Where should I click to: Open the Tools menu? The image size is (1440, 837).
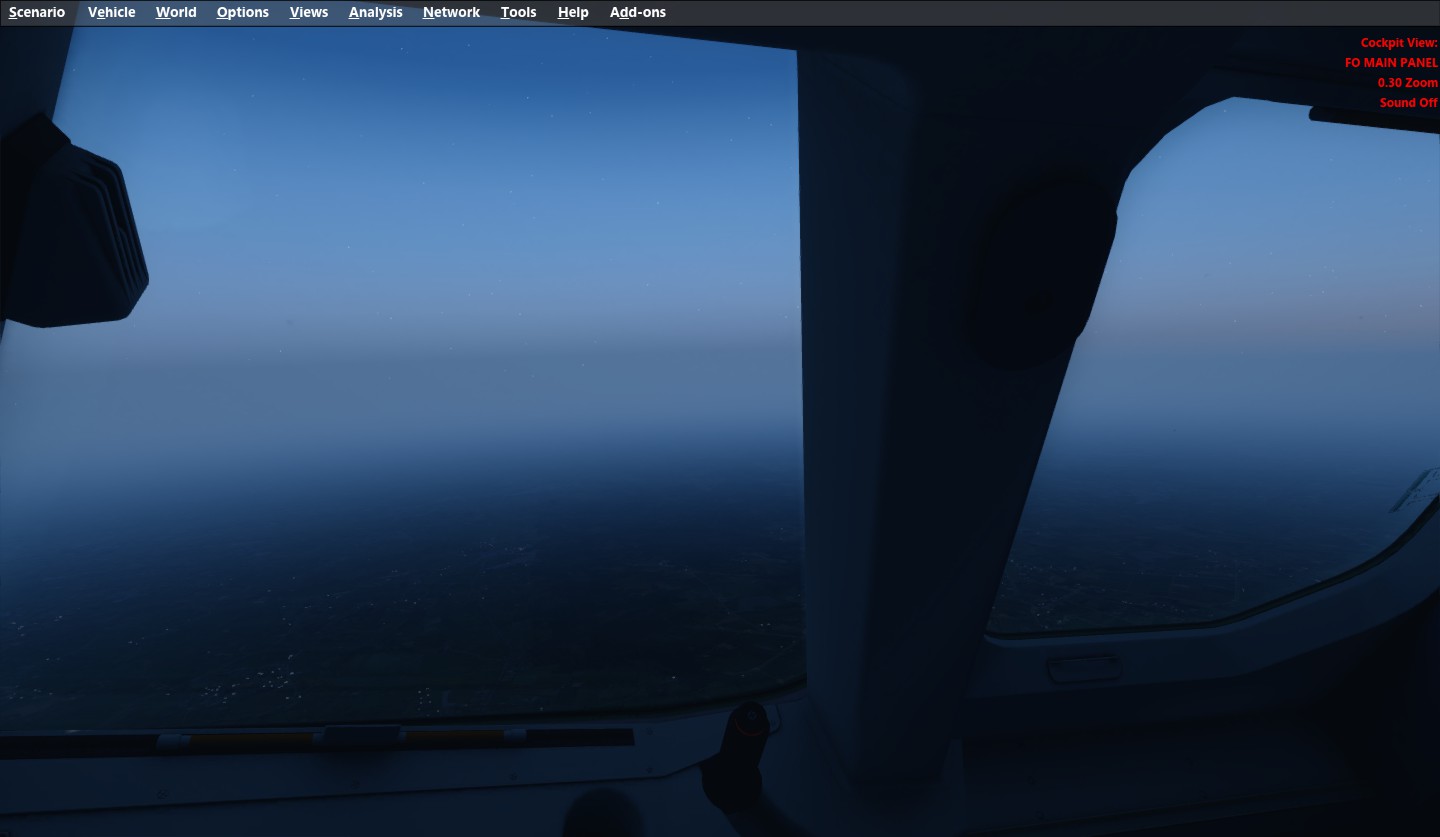pyautogui.click(x=518, y=12)
